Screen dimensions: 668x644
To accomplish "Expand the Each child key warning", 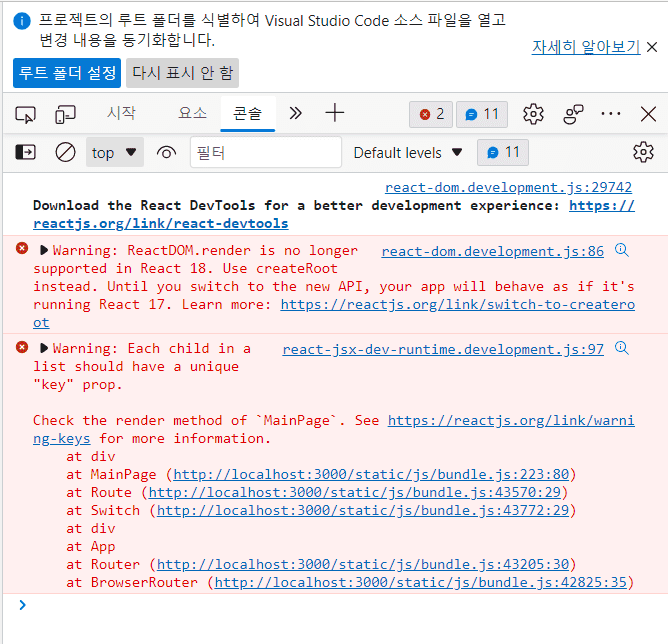I will (43, 348).
